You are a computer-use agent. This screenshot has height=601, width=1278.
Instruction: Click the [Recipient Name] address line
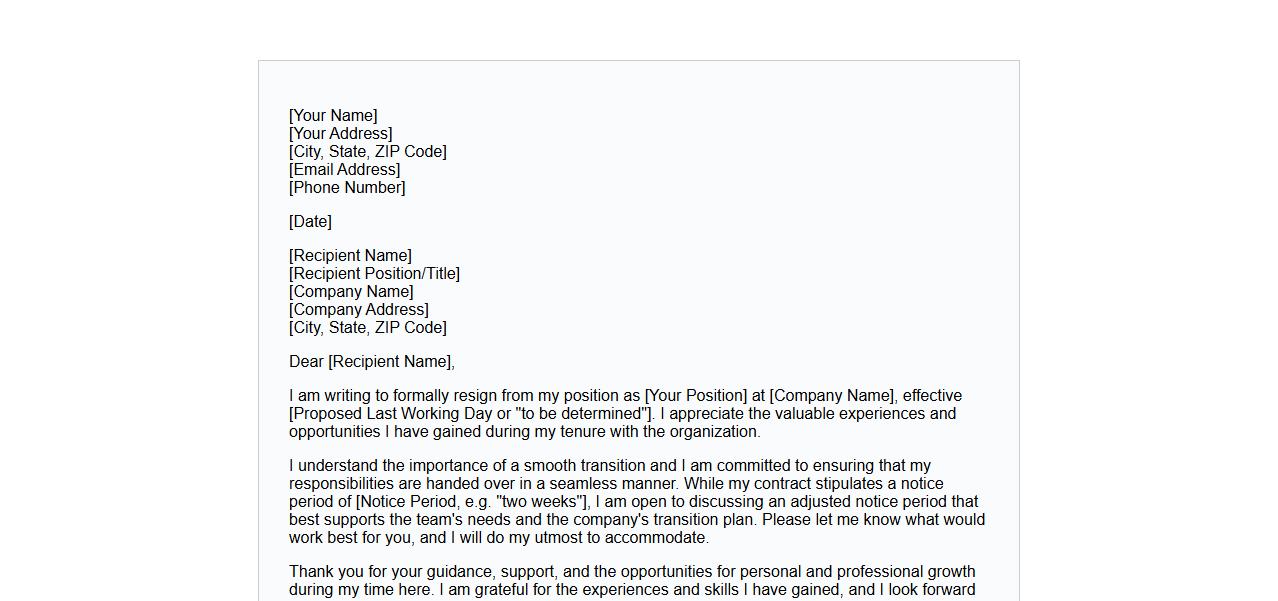tap(350, 256)
